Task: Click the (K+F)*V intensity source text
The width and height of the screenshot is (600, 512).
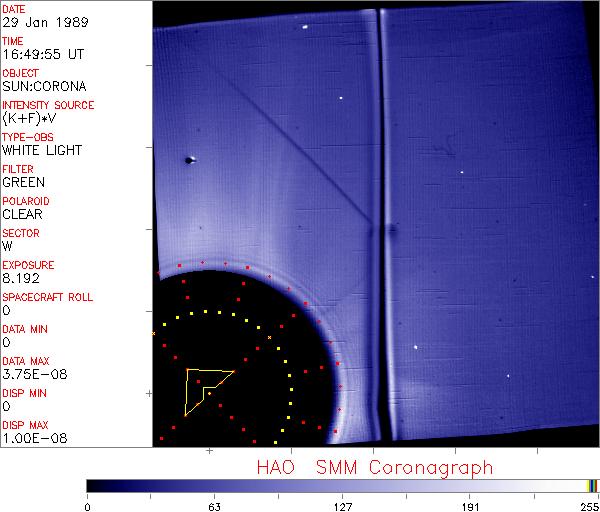Action: pos(29,119)
